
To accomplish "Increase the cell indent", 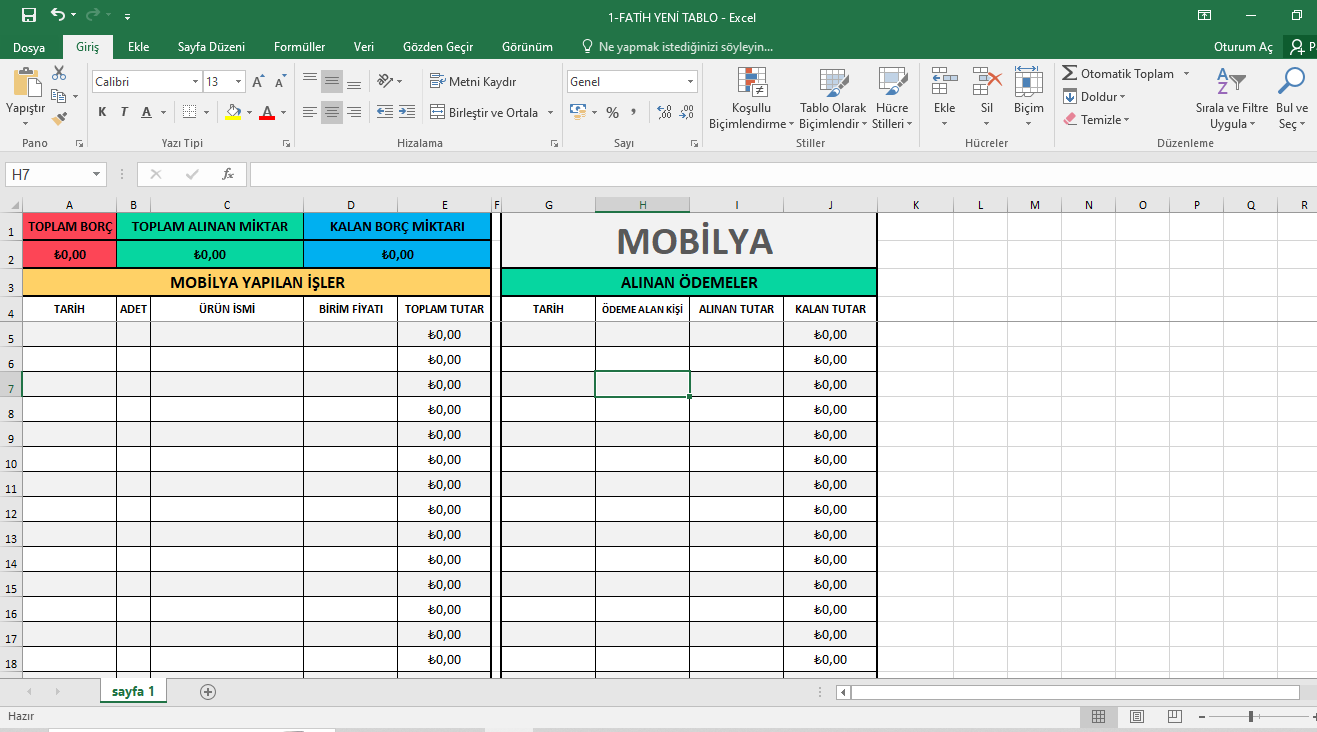I will [406, 112].
